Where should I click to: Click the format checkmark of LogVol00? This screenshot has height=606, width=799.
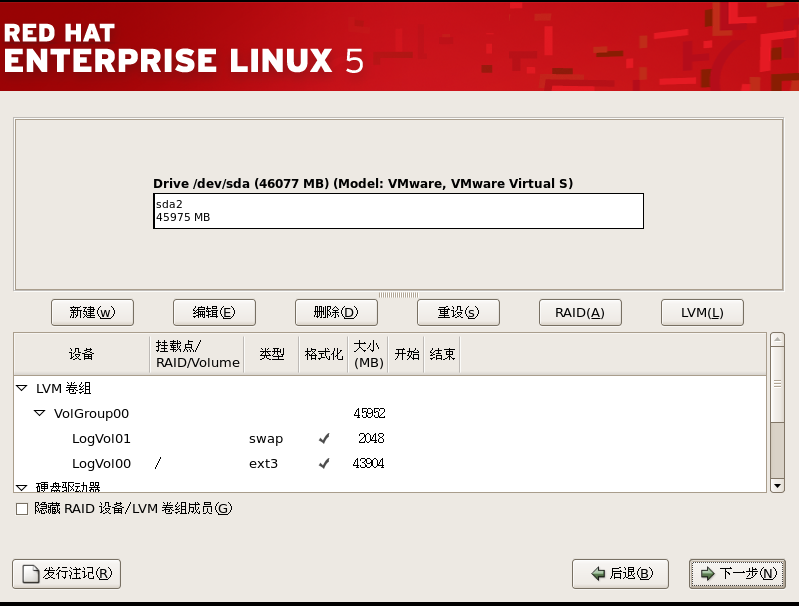coord(324,463)
